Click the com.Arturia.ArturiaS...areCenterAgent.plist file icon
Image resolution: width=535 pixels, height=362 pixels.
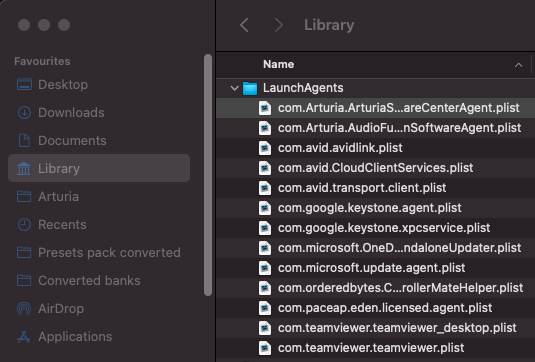[x=265, y=108]
